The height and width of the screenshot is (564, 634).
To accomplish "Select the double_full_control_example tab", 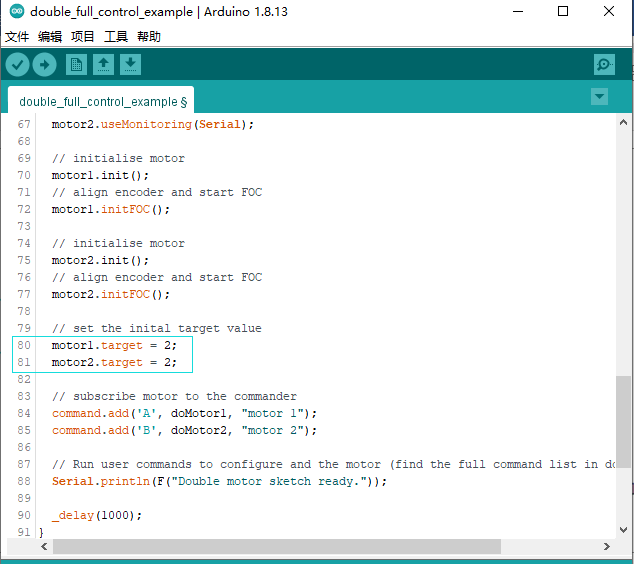I will (101, 100).
